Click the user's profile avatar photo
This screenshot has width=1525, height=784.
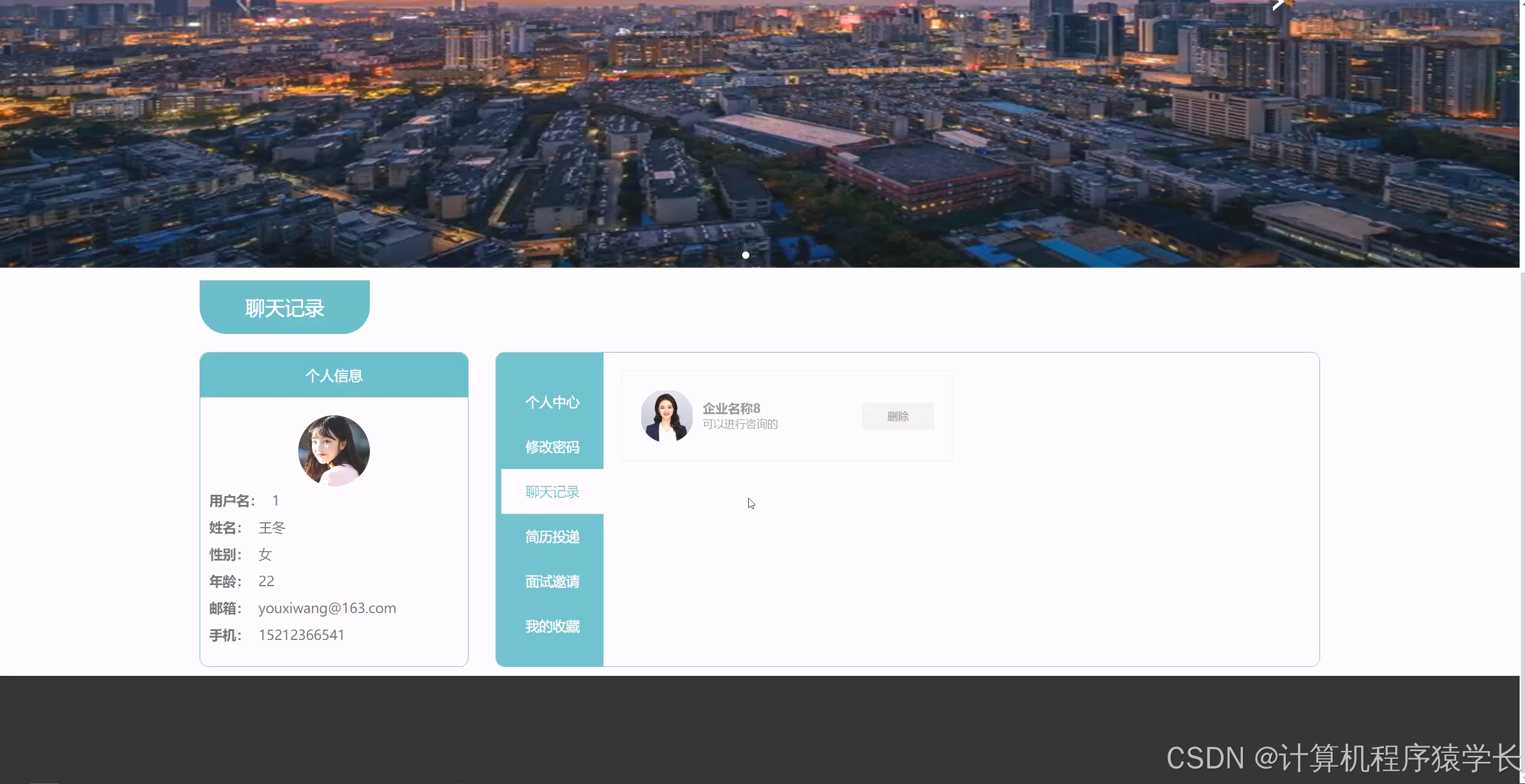[333, 451]
